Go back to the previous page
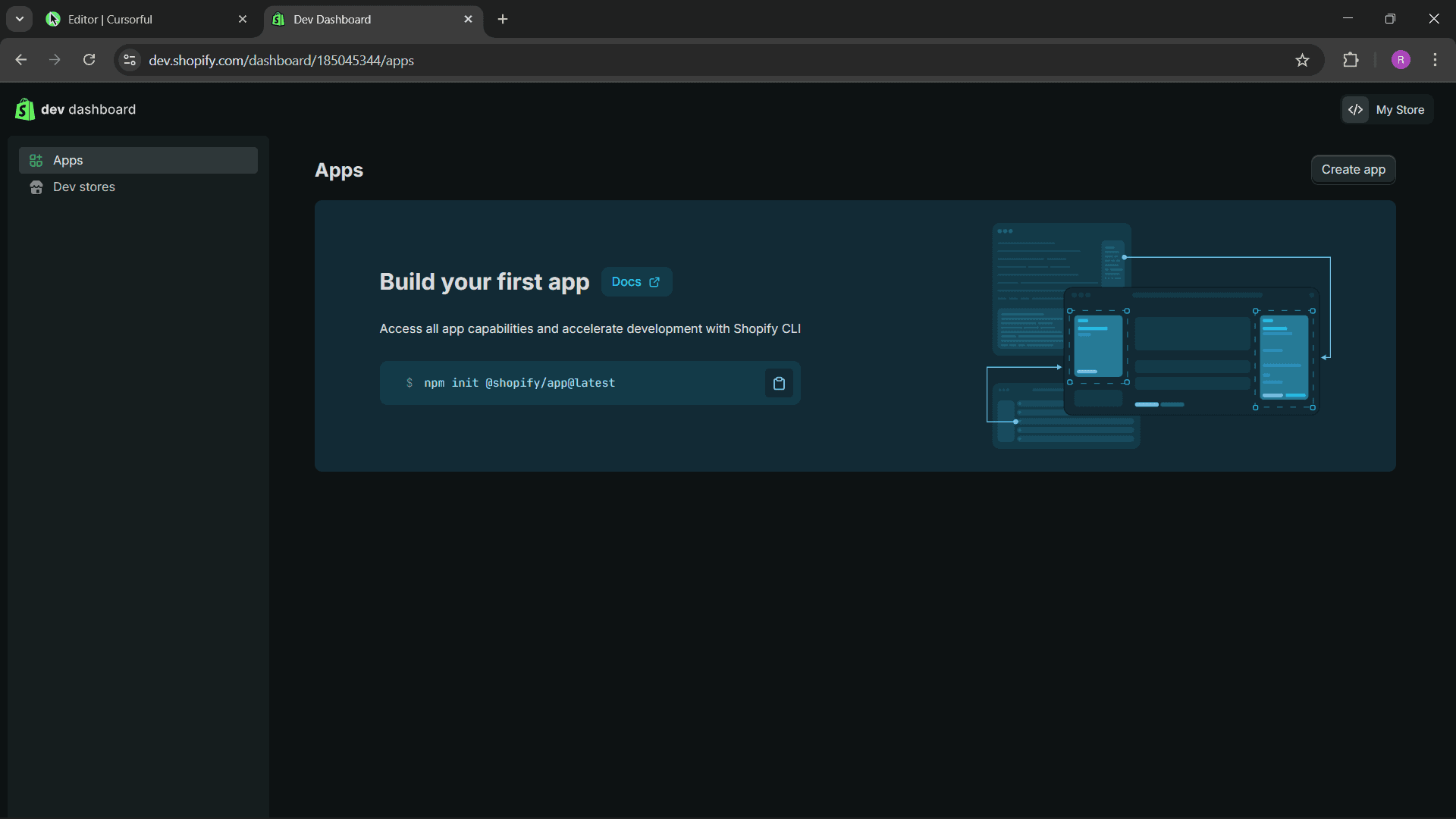 click(x=21, y=61)
